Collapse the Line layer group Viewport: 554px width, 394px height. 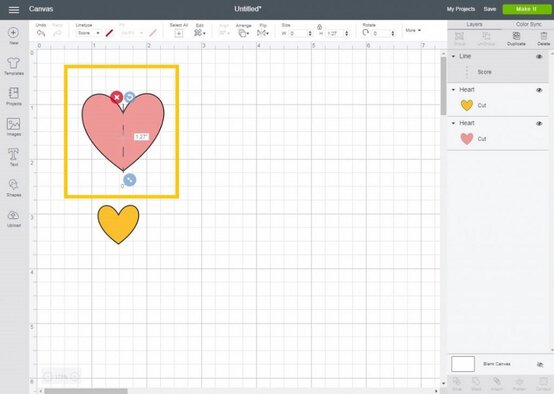[453, 56]
